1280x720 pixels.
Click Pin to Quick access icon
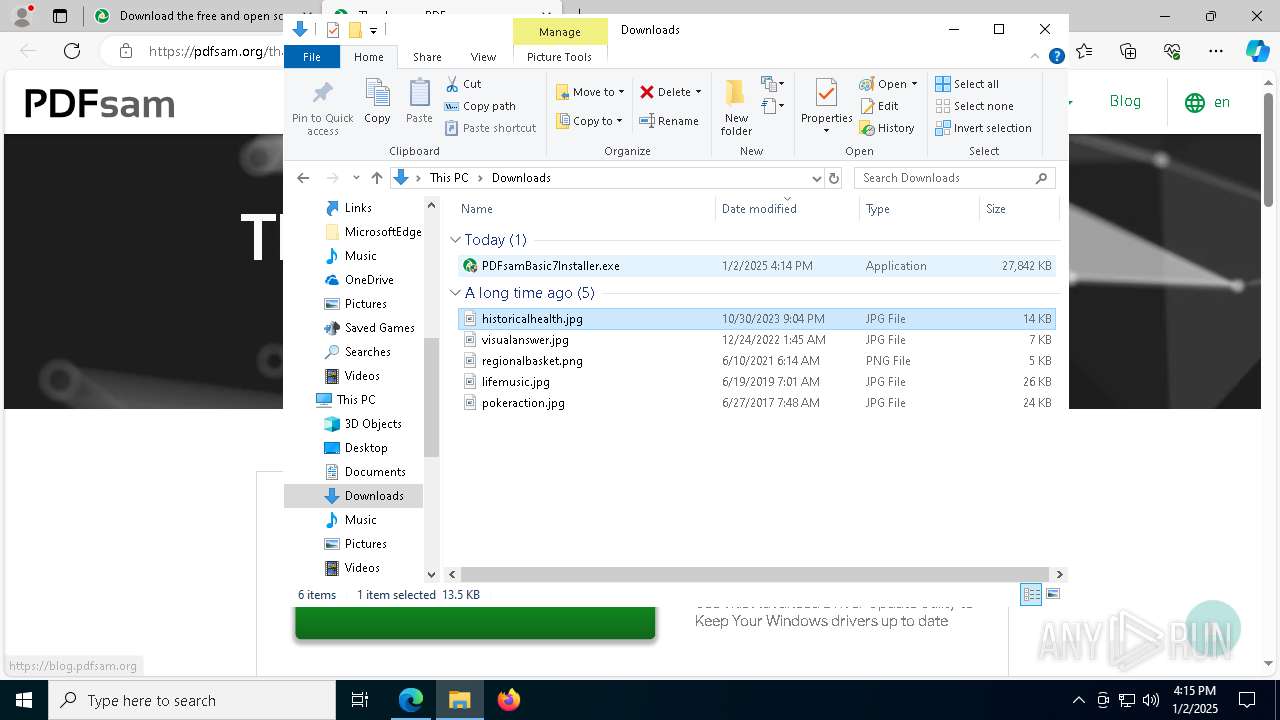point(322,108)
